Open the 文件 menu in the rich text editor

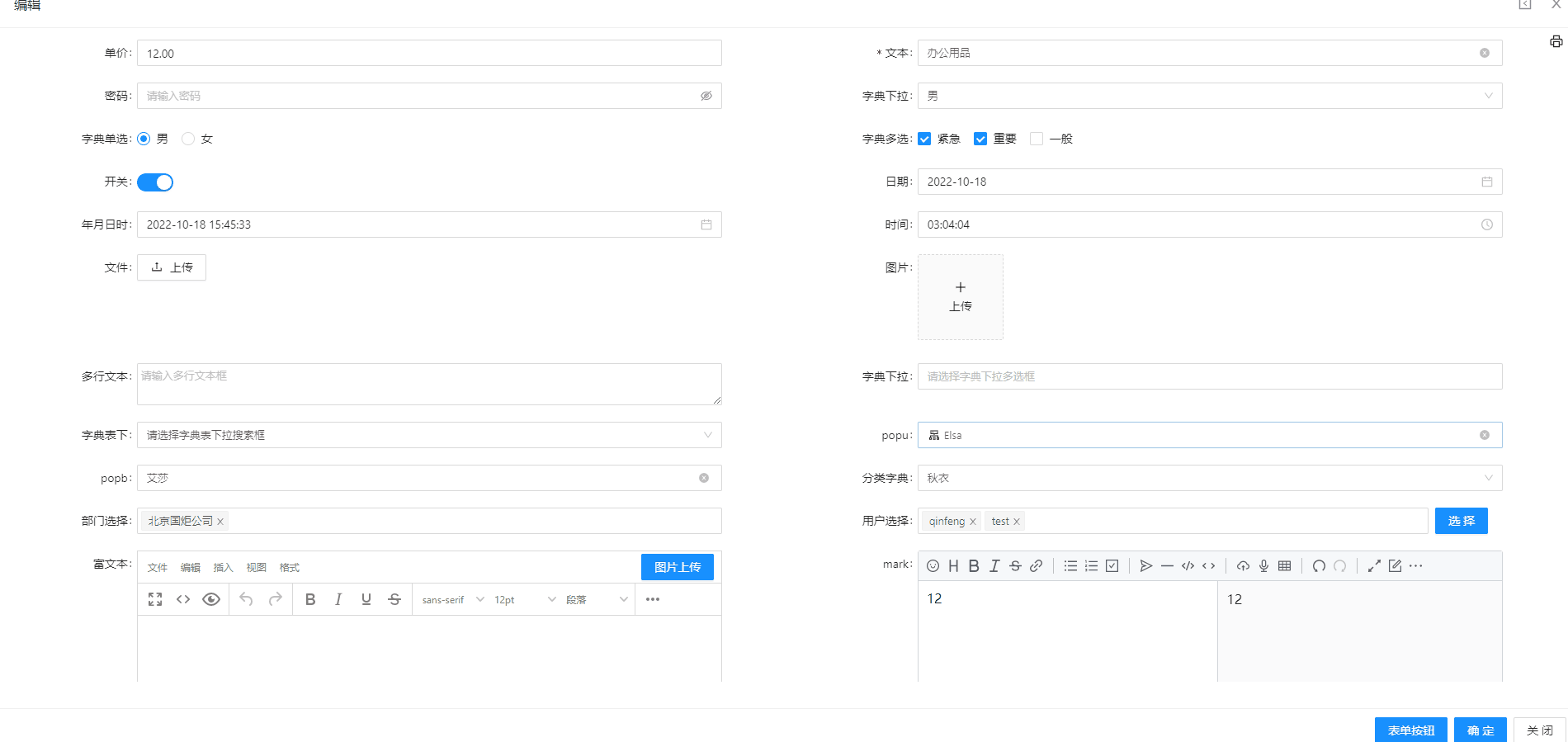[158, 567]
